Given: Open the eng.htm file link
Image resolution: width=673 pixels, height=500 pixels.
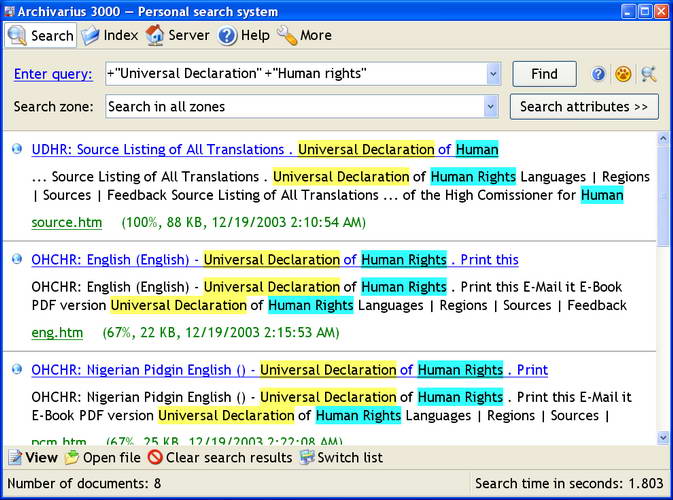Looking at the screenshot, I should pos(57,332).
